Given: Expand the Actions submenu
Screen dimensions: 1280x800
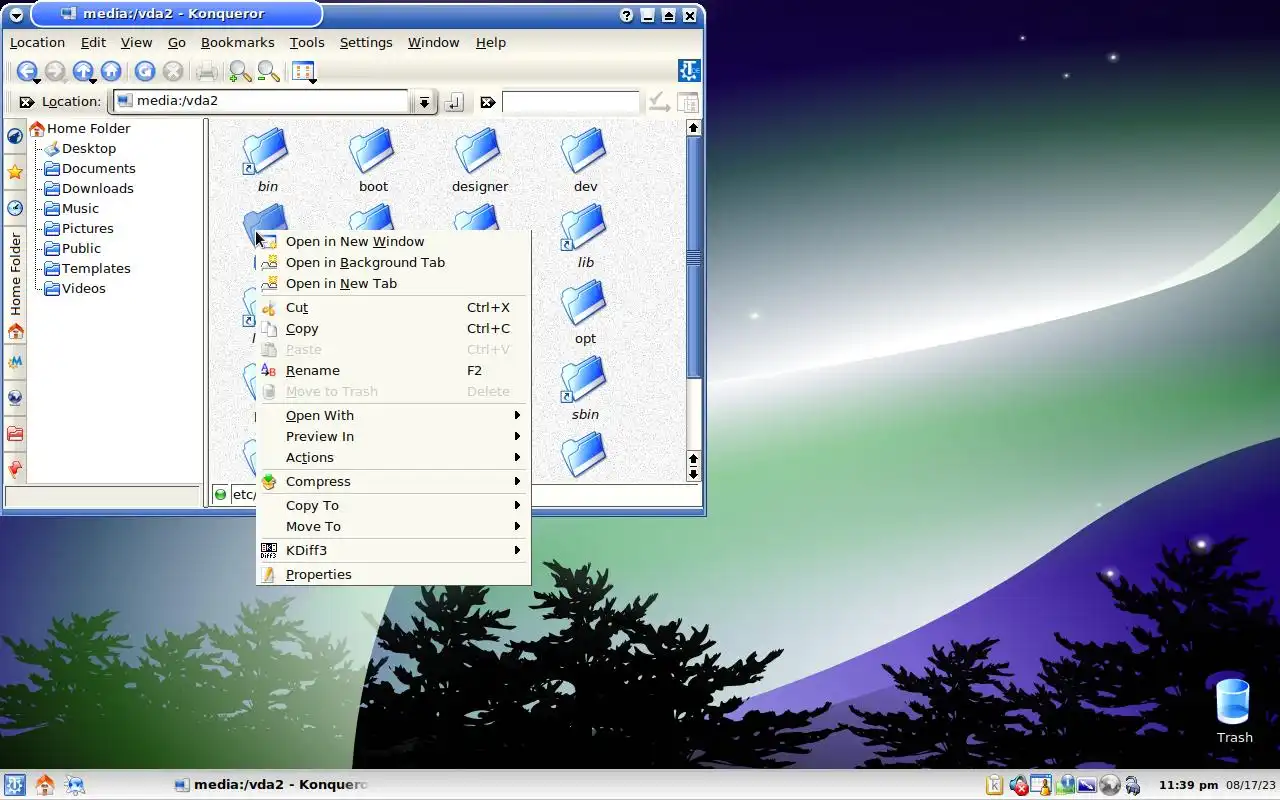Looking at the screenshot, I should pos(392,457).
